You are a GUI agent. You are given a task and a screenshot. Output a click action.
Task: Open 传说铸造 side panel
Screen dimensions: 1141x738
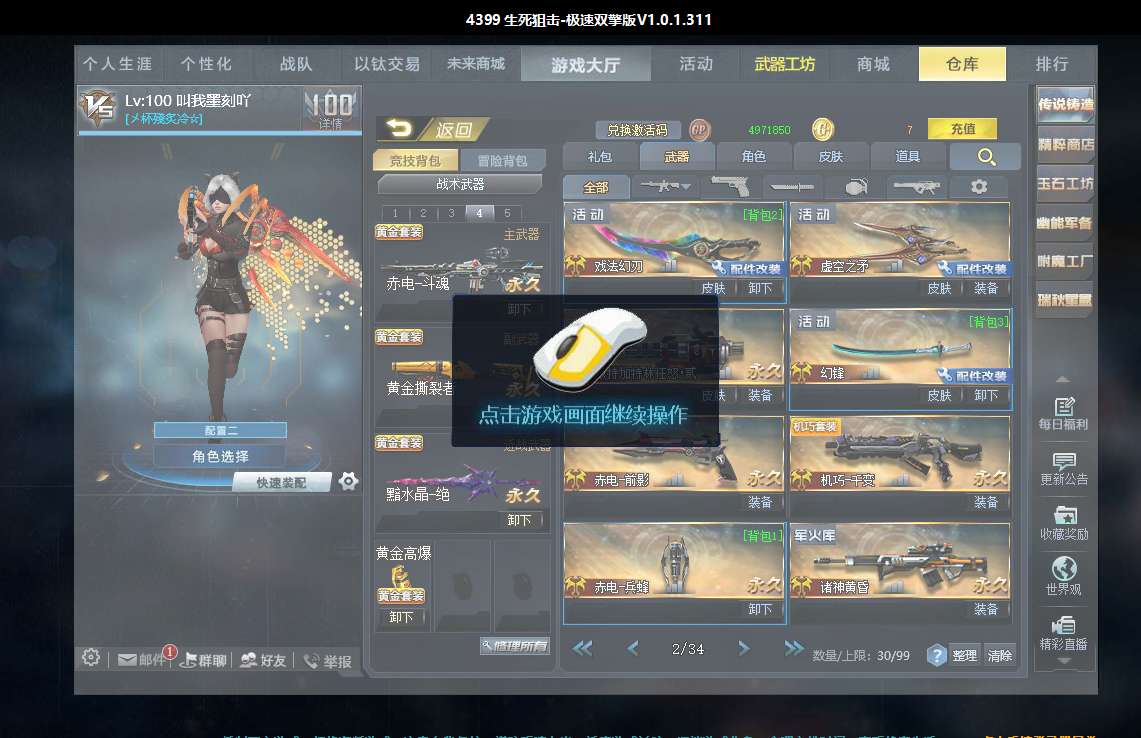tap(1065, 104)
